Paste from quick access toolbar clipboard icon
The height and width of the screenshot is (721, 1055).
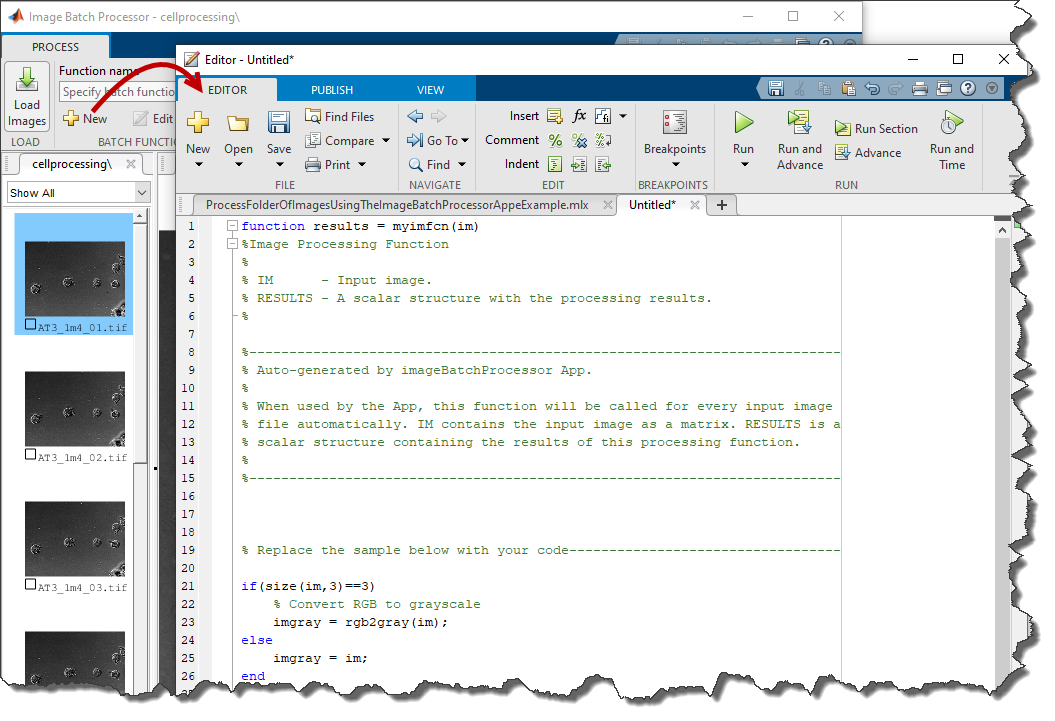tap(848, 88)
